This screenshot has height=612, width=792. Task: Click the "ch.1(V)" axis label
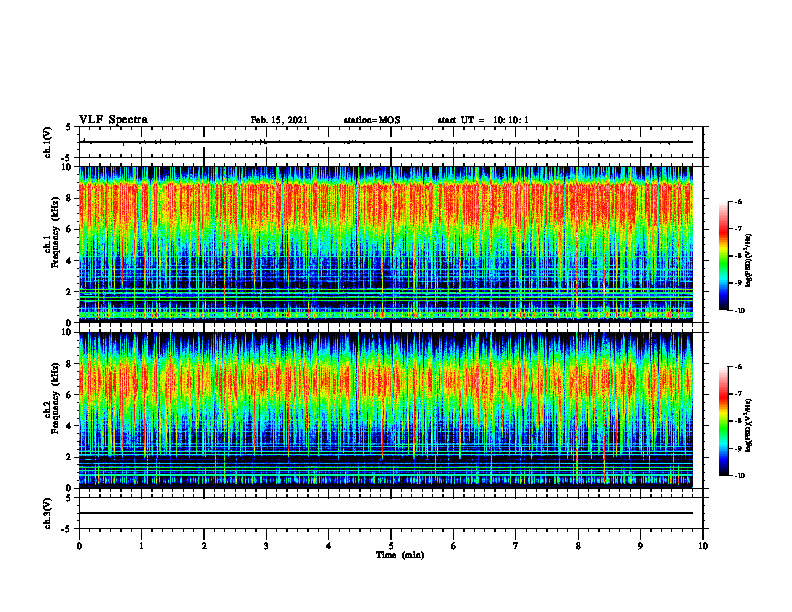click(x=47, y=142)
